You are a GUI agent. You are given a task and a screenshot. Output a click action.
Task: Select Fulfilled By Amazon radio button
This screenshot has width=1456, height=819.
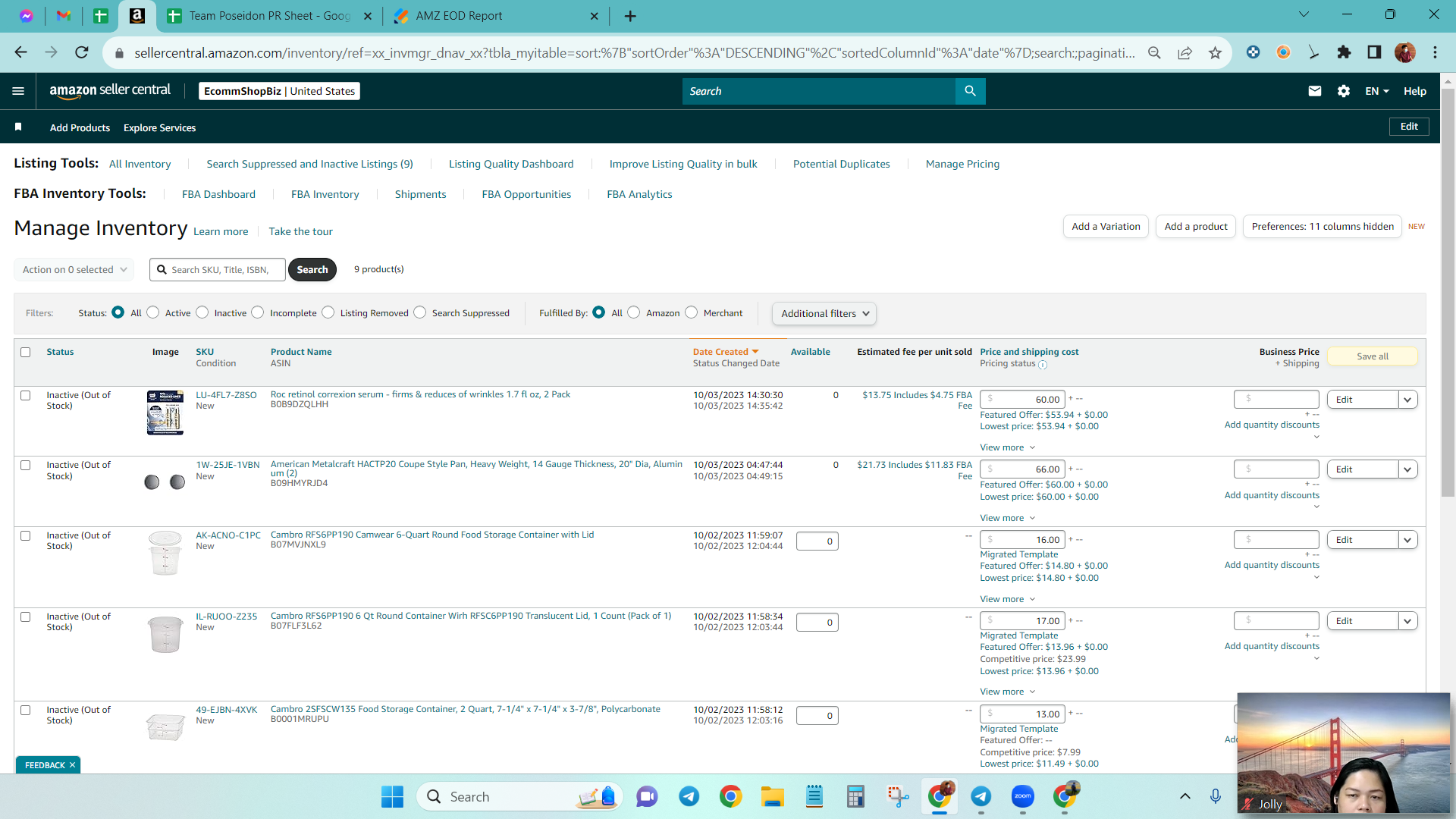pyautogui.click(x=634, y=312)
